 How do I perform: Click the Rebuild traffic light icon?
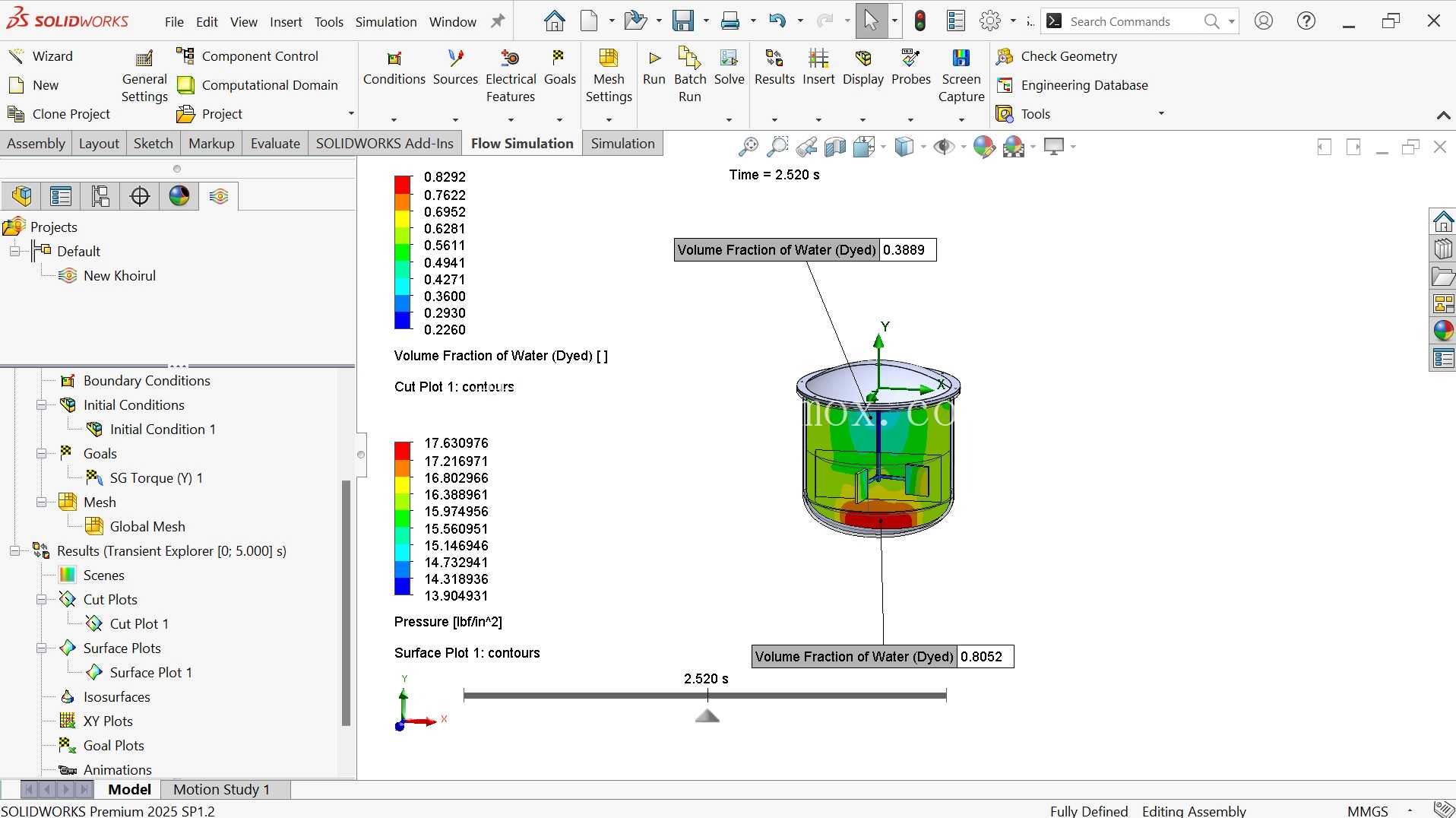(920, 21)
